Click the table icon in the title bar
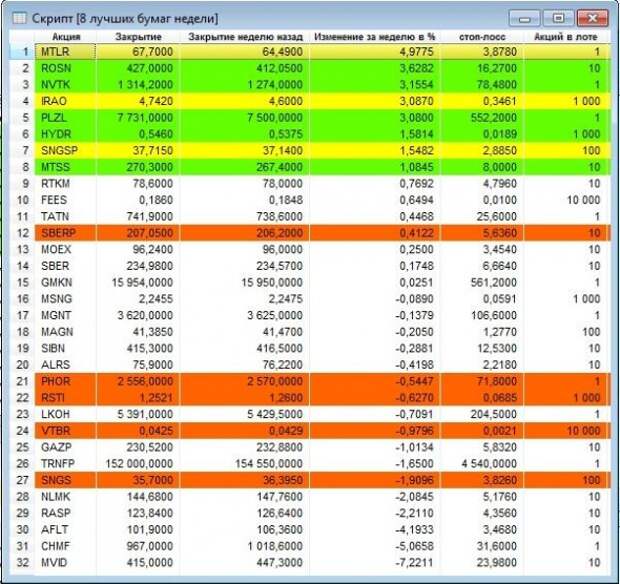Image resolution: width=620 pixels, height=584 pixels. click(19, 18)
